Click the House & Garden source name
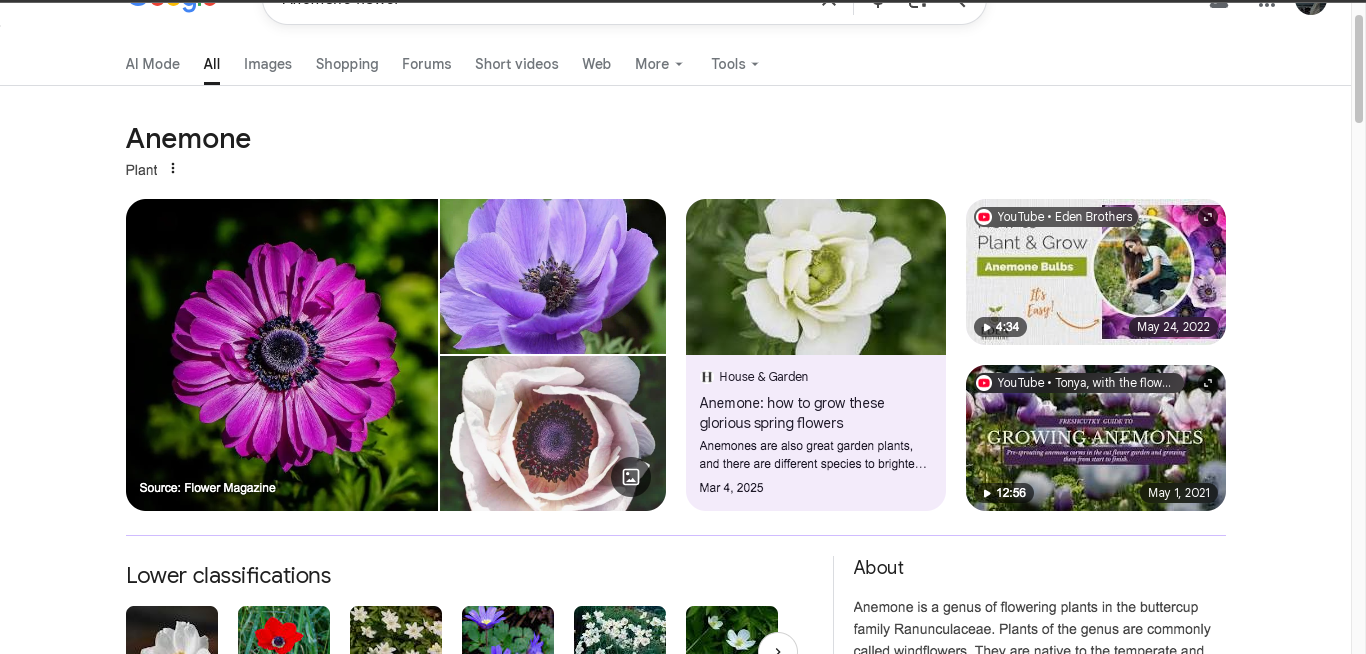Viewport: 1366px width, 654px height. click(x=763, y=377)
